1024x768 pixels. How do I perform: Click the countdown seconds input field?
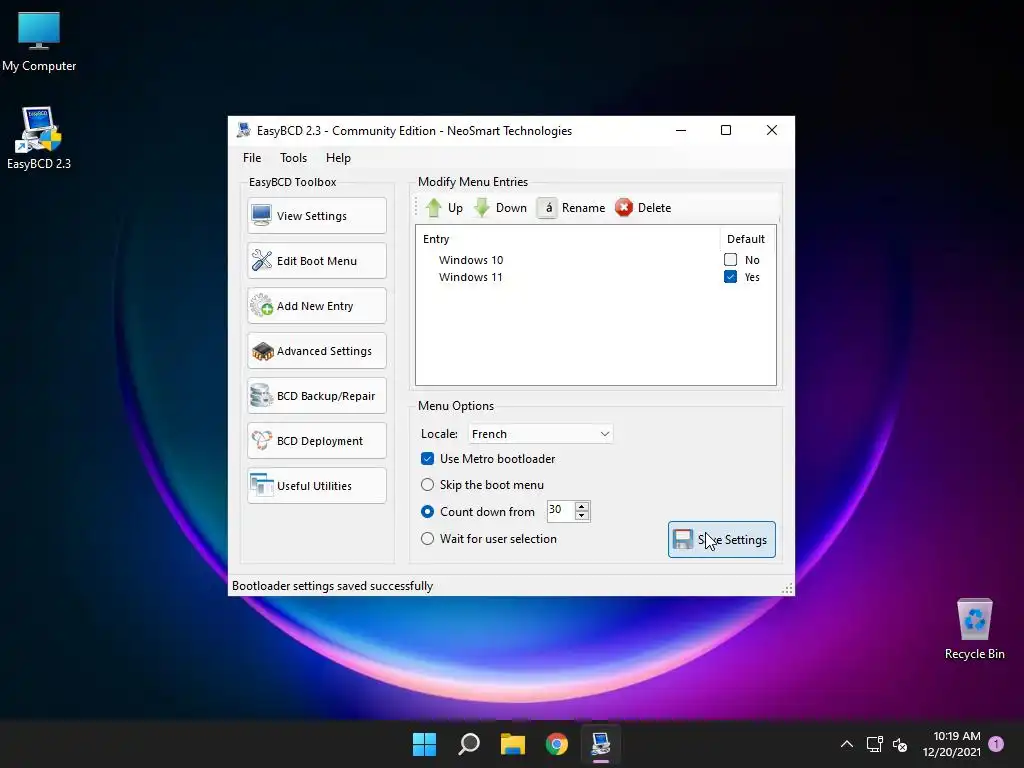[x=560, y=511]
